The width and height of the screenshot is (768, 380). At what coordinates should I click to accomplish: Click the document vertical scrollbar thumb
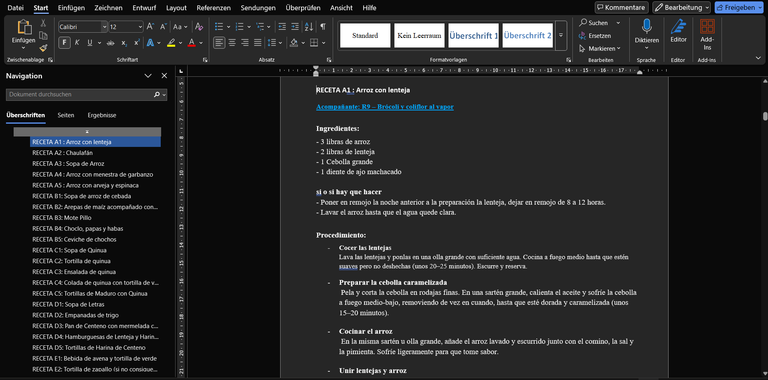tap(765, 116)
